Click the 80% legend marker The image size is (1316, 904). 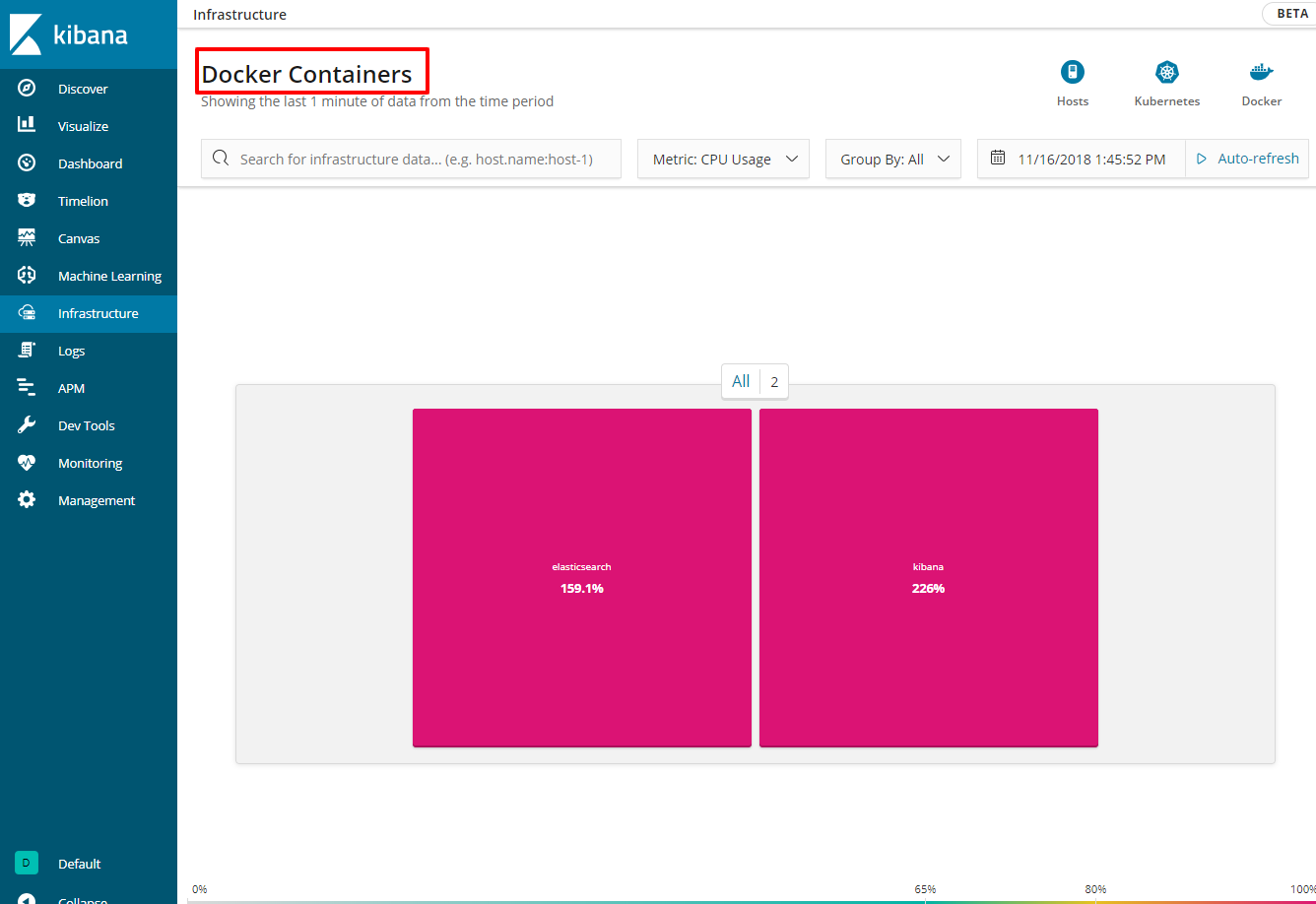[x=1095, y=889]
